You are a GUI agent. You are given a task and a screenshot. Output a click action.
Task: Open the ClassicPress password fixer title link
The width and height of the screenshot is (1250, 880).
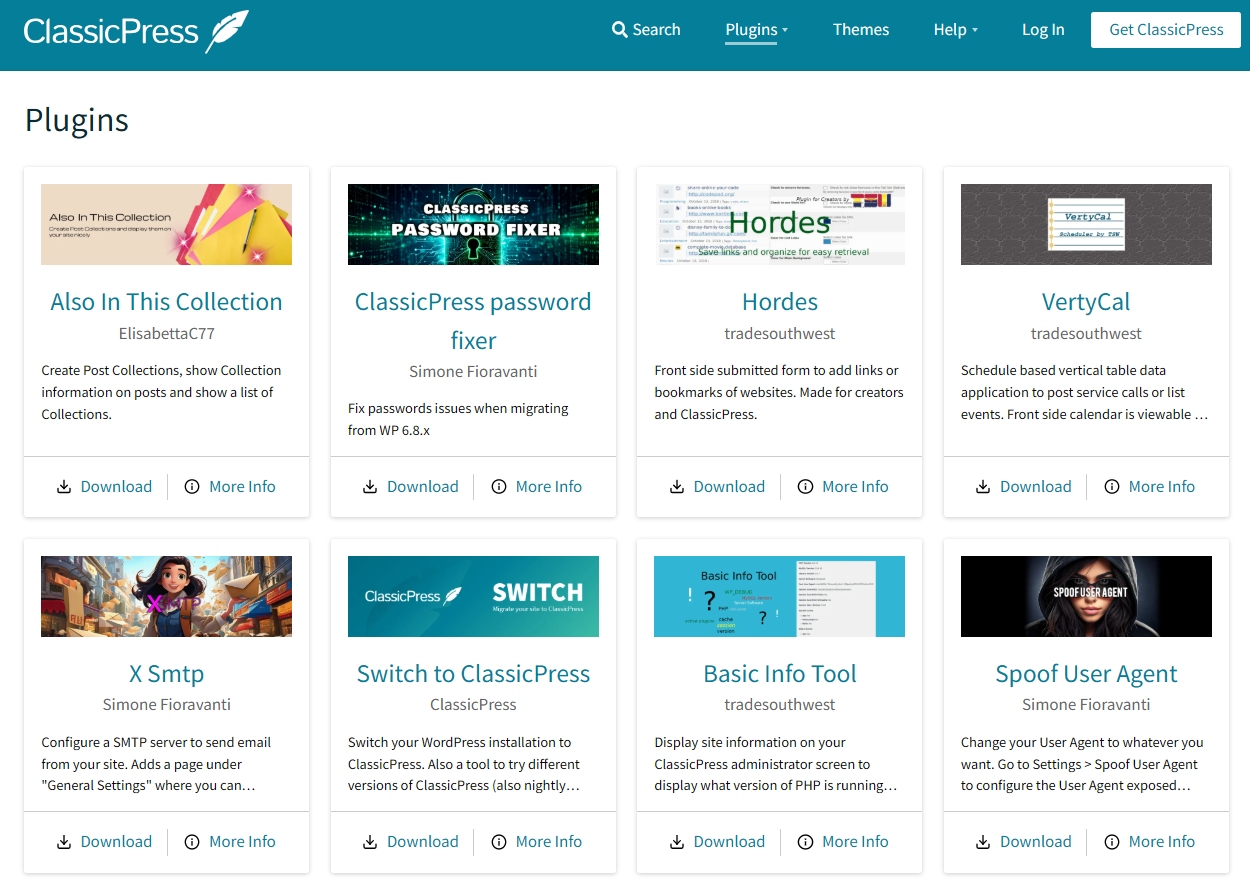473,321
